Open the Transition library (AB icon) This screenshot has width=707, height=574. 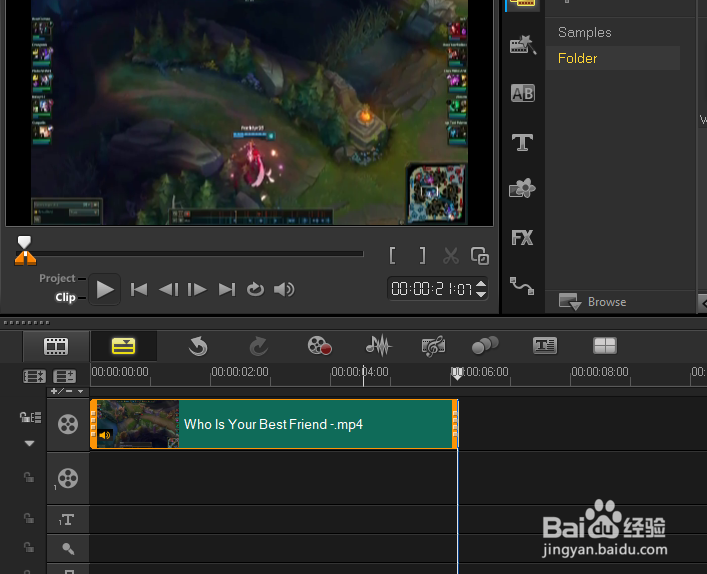point(523,93)
